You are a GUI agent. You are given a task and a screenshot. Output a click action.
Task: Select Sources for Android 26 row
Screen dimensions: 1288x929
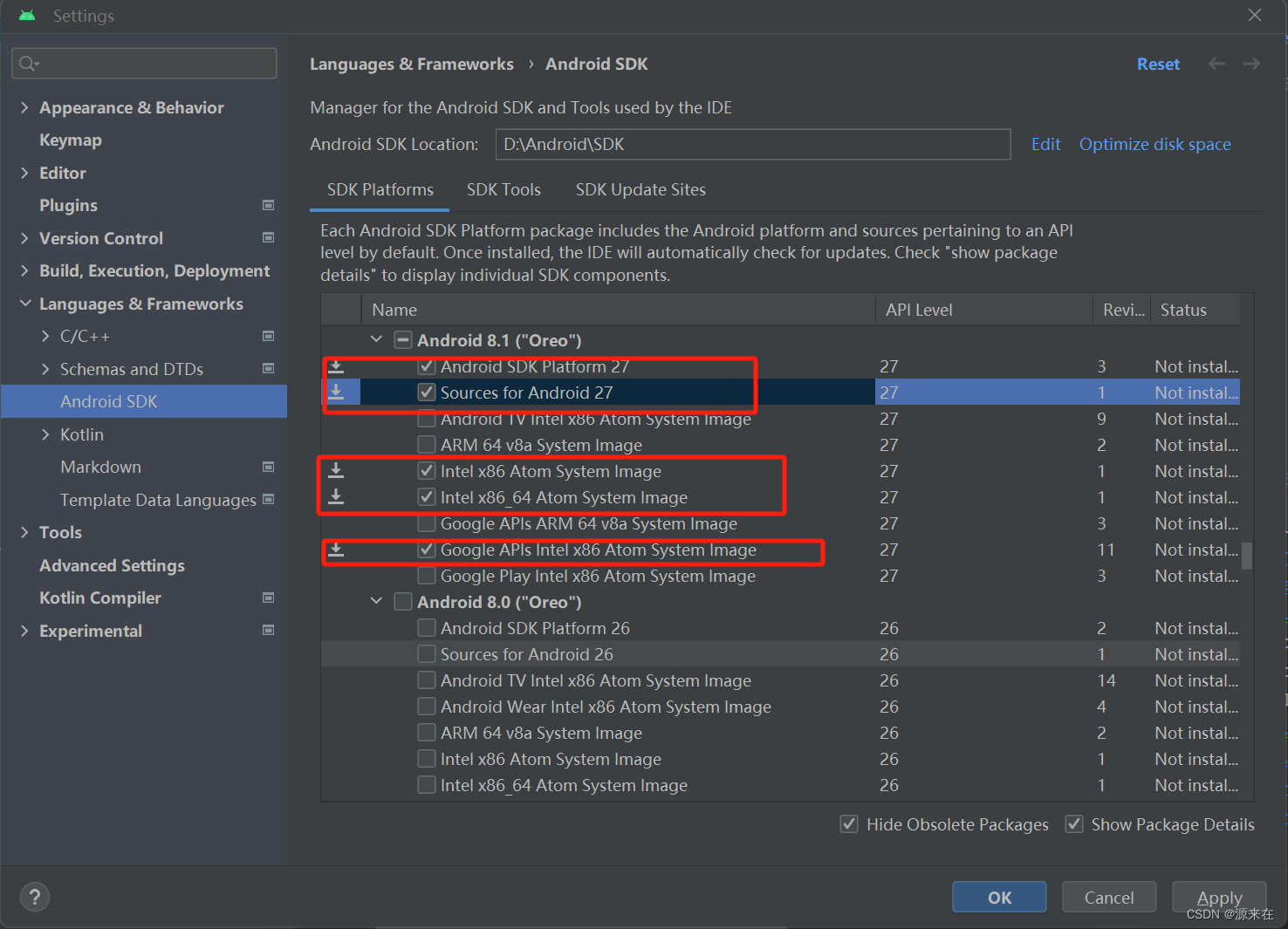pyautogui.click(x=780, y=654)
